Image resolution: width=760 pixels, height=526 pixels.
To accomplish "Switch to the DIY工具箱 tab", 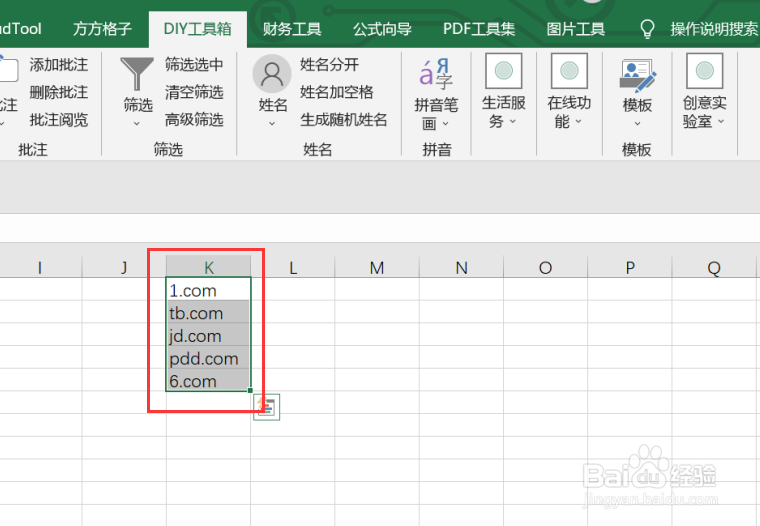I will click(198, 29).
